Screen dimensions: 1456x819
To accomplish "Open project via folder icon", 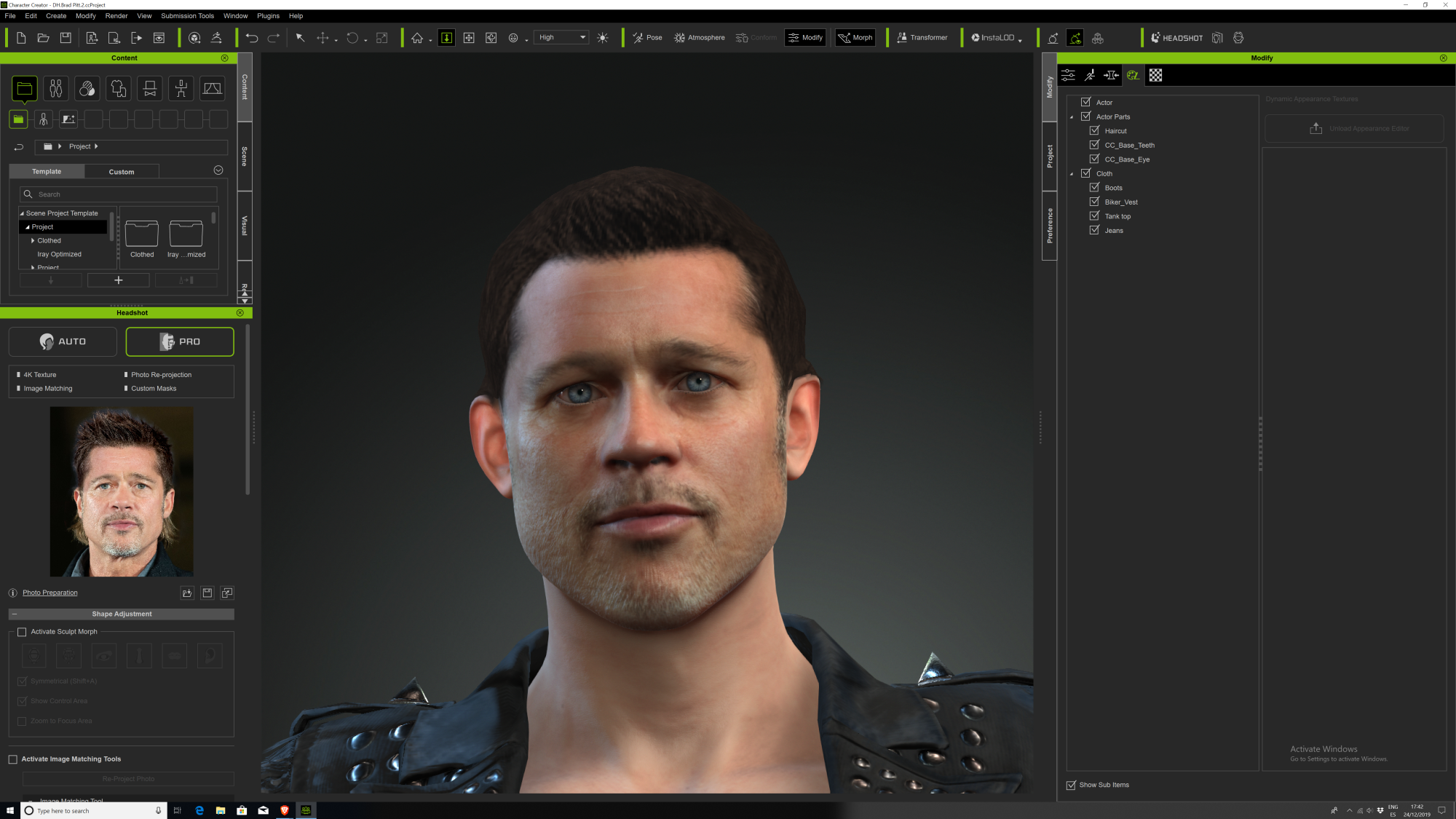I will (x=43, y=38).
